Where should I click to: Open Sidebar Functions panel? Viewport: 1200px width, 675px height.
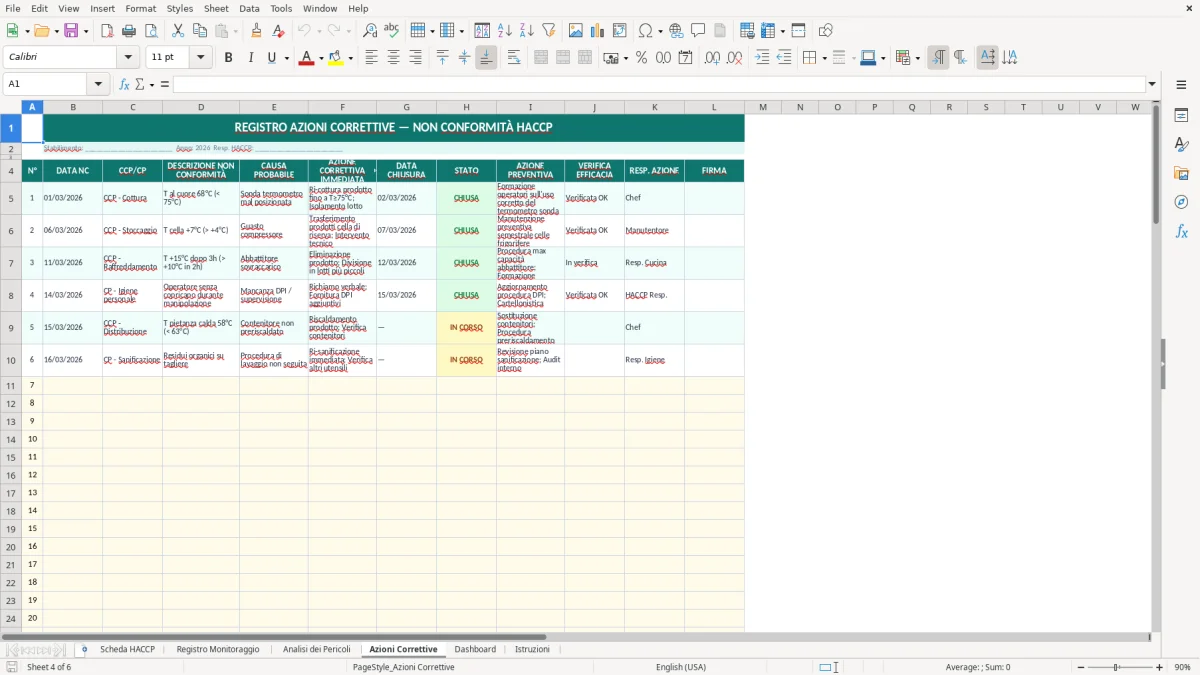pyautogui.click(x=1181, y=231)
